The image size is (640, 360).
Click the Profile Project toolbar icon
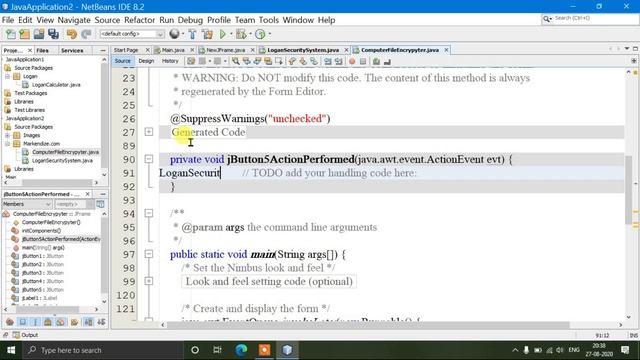coord(260,34)
